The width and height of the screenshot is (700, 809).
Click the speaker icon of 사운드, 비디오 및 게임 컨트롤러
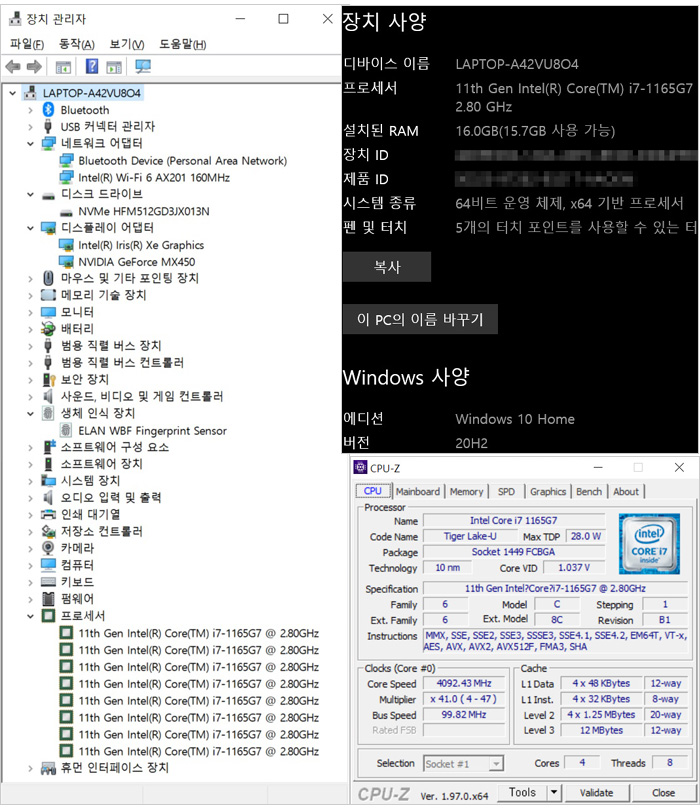pos(48,396)
